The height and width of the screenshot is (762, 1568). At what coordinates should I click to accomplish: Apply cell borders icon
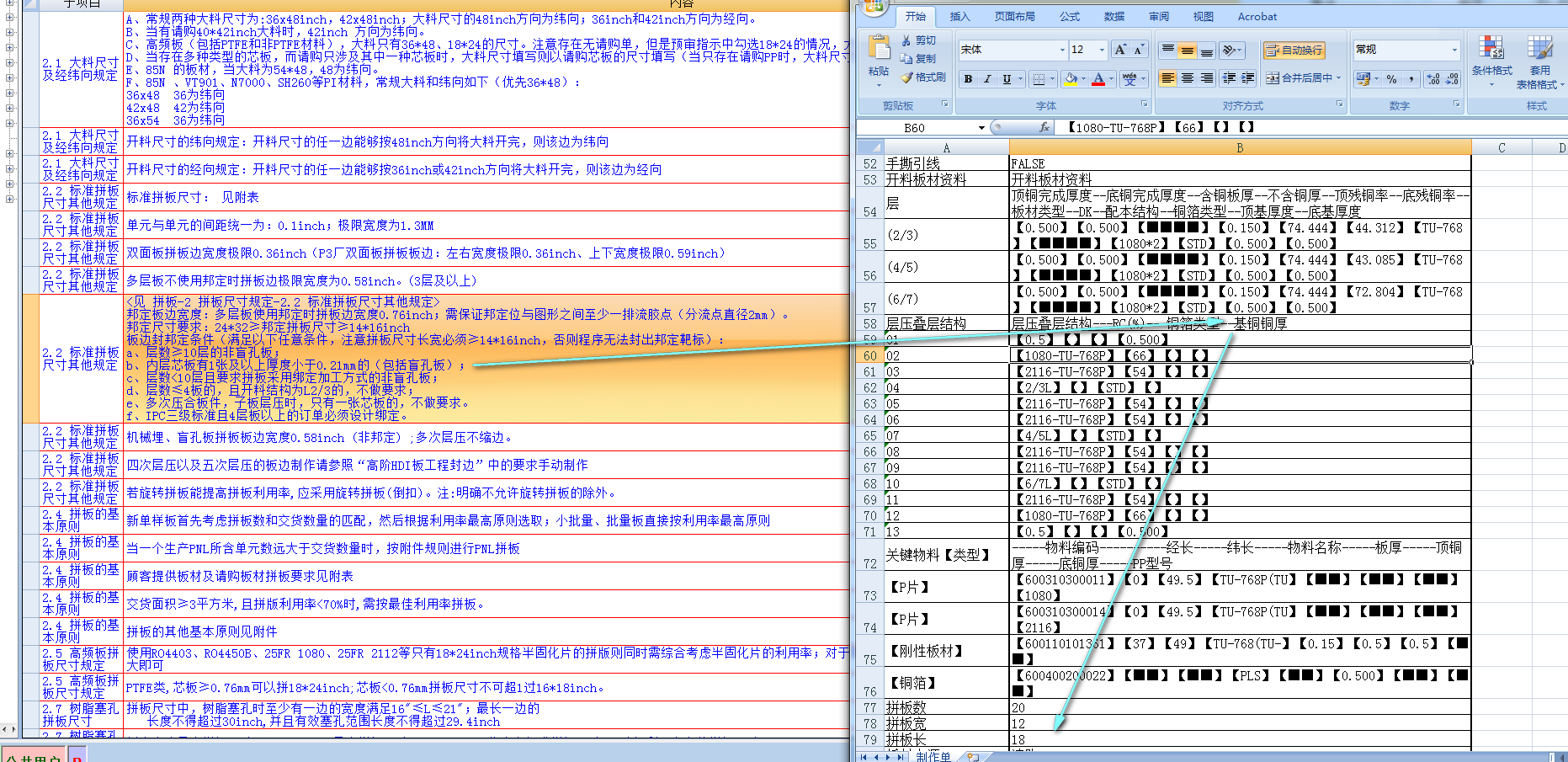click(1039, 79)
